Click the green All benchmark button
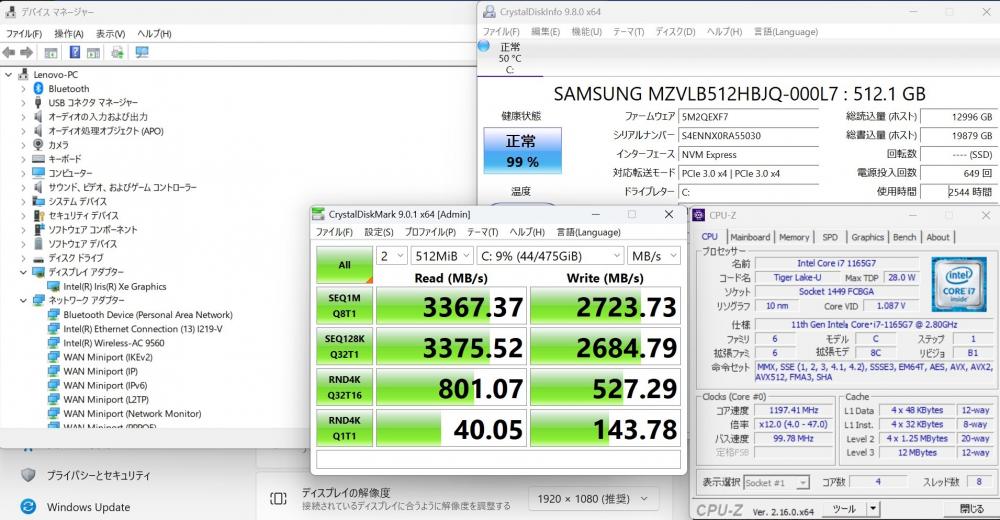 point(344,265)
